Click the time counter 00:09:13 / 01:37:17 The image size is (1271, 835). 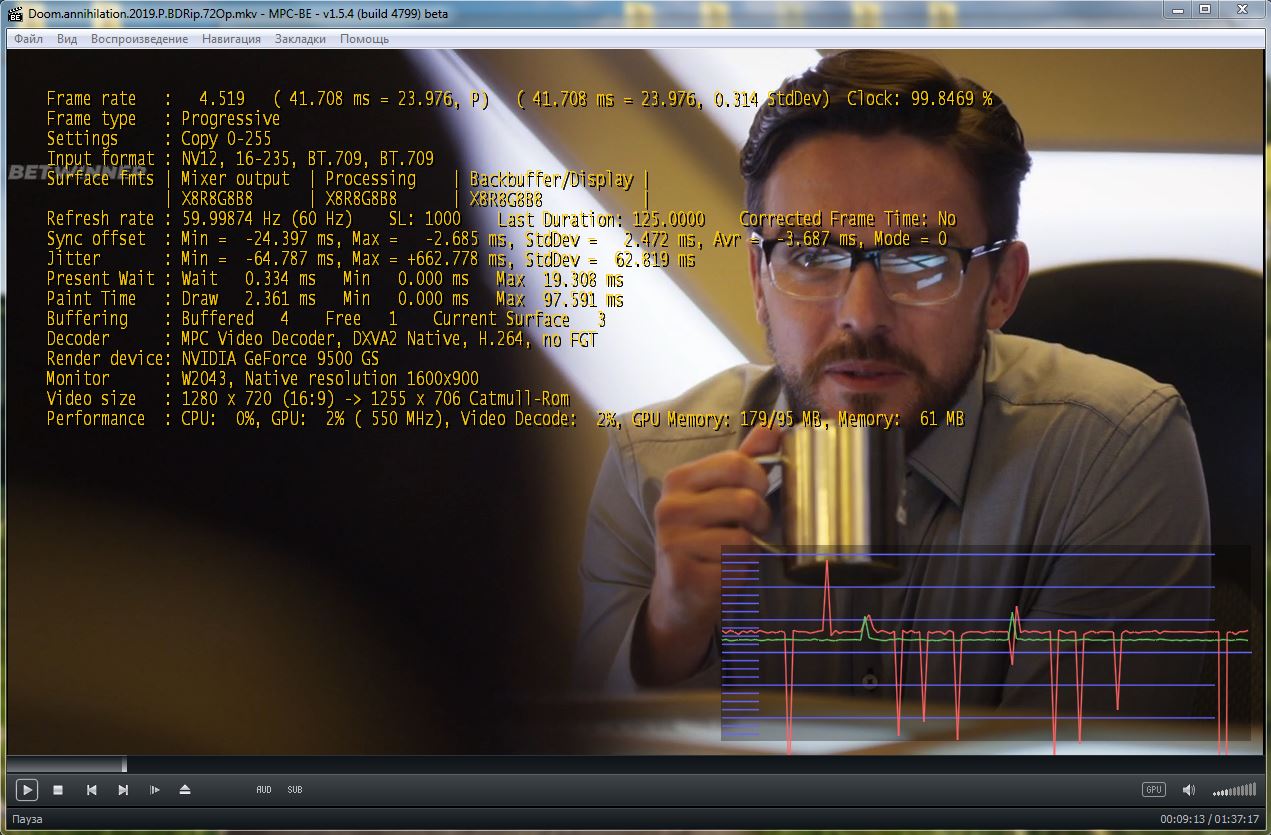pyautogui.click(x=1209, y=819)
